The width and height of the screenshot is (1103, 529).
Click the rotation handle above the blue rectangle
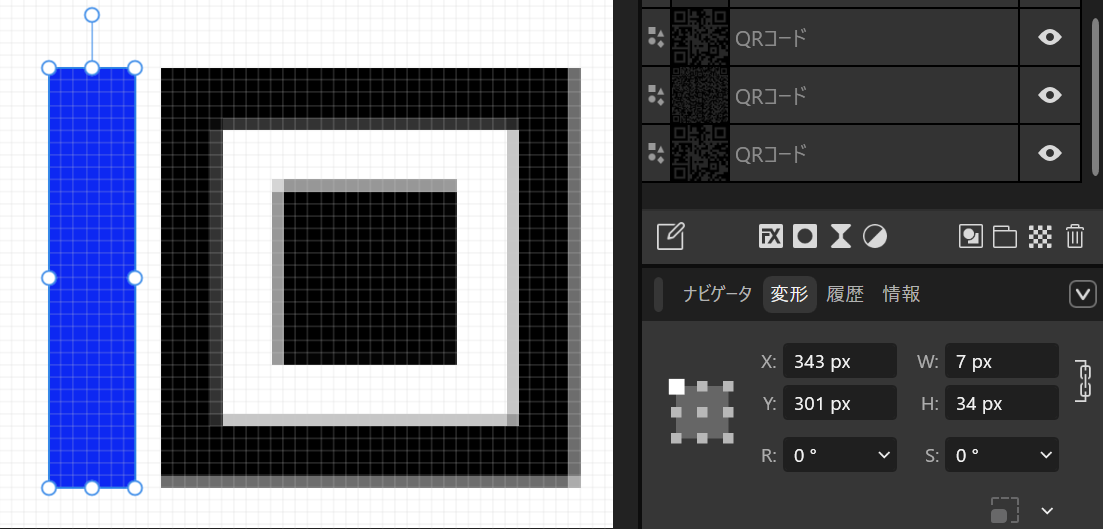tap(91, 15)
